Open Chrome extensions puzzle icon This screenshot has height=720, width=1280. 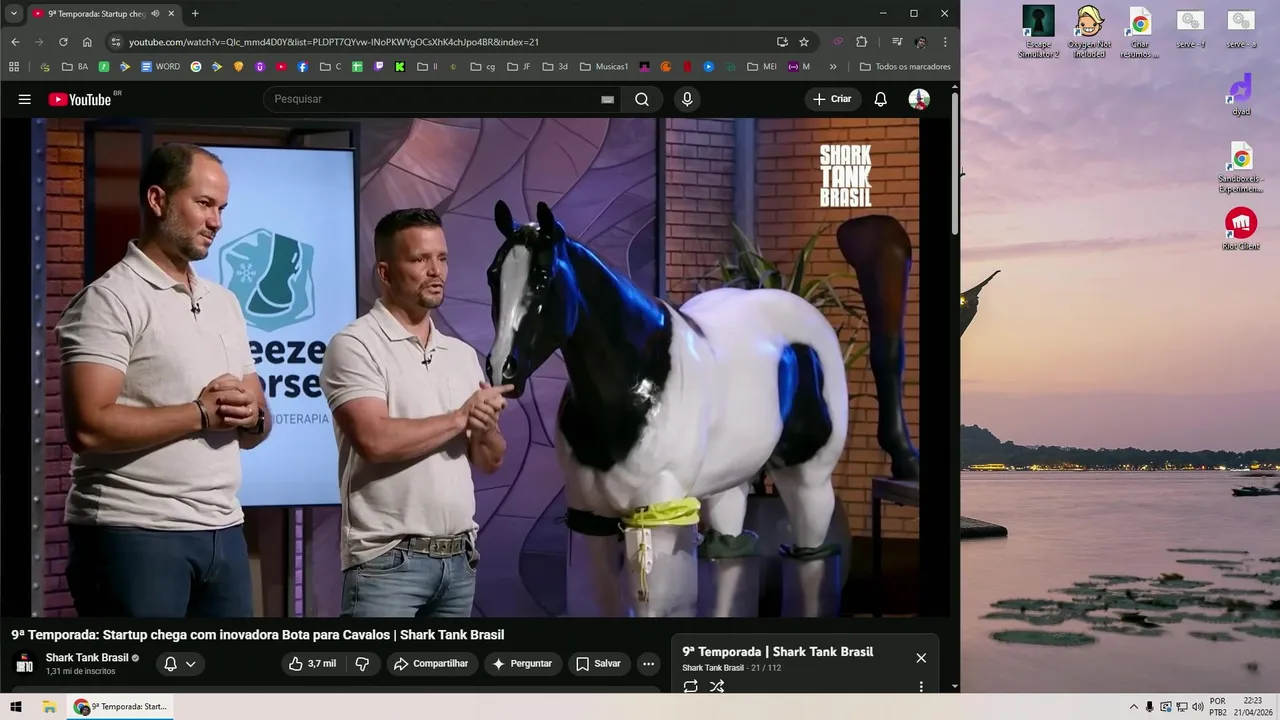[x=862, y=42]
